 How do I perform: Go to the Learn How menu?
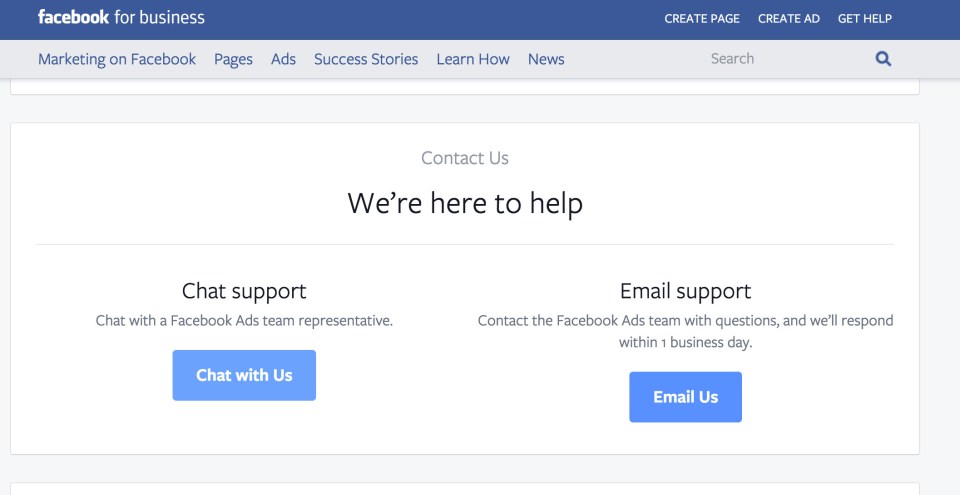[x=473, y=59]
